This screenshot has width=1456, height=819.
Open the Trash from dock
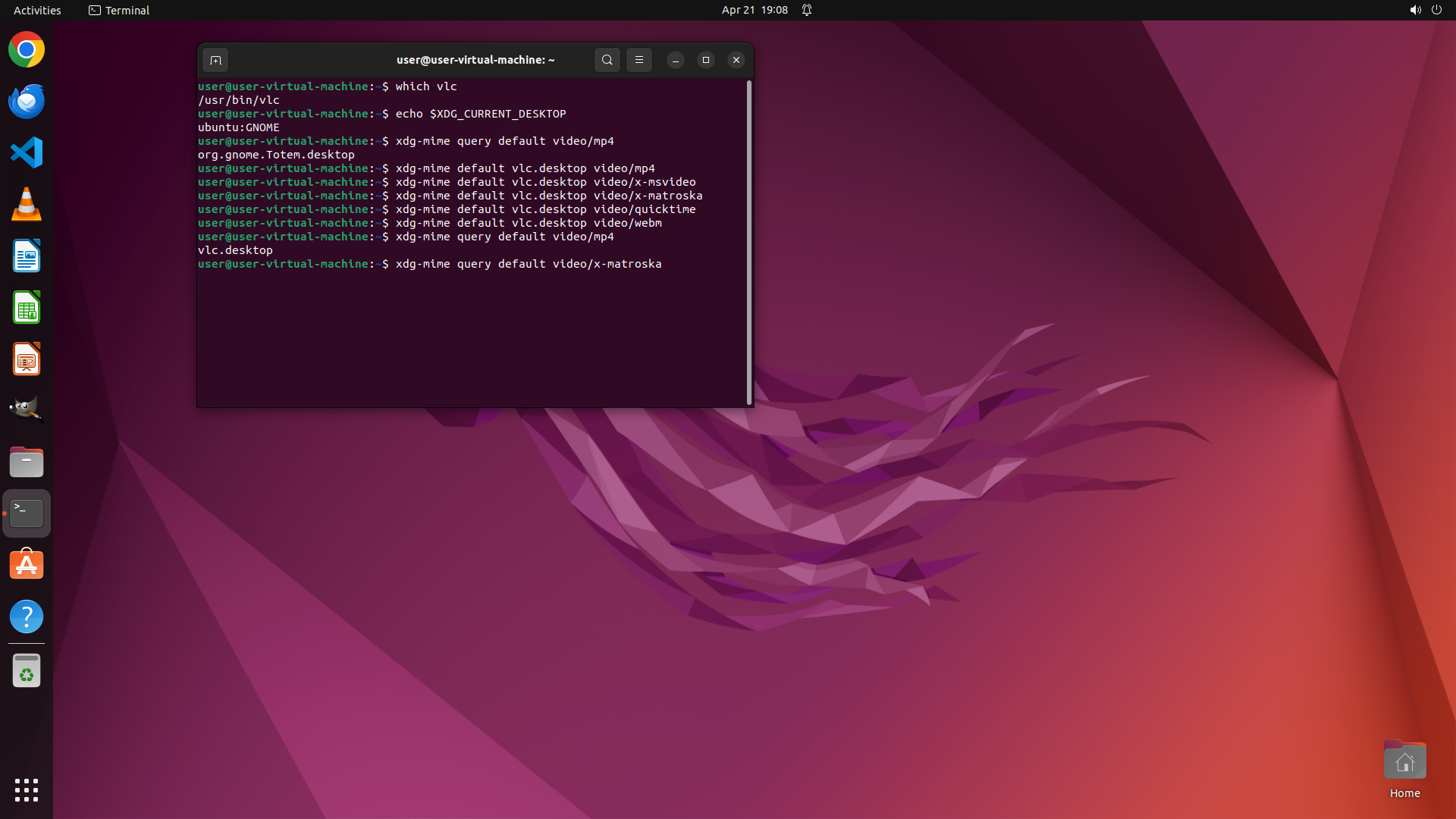[x=27, y=671]
